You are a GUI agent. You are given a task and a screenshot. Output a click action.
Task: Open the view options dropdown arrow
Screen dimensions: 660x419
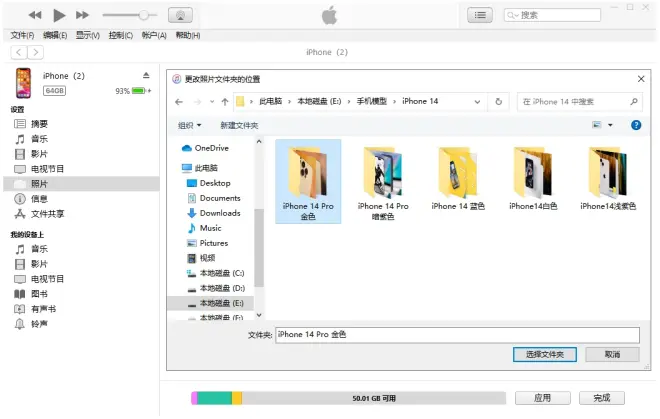(610, 125)
